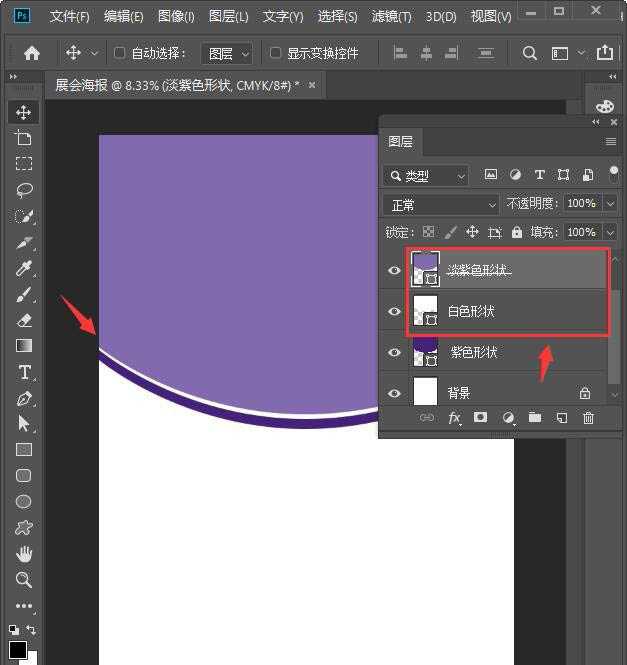The height and width of the screenshot is (665, 627).
Task: Click the delete layer trash icon
Action: point(588,418)
